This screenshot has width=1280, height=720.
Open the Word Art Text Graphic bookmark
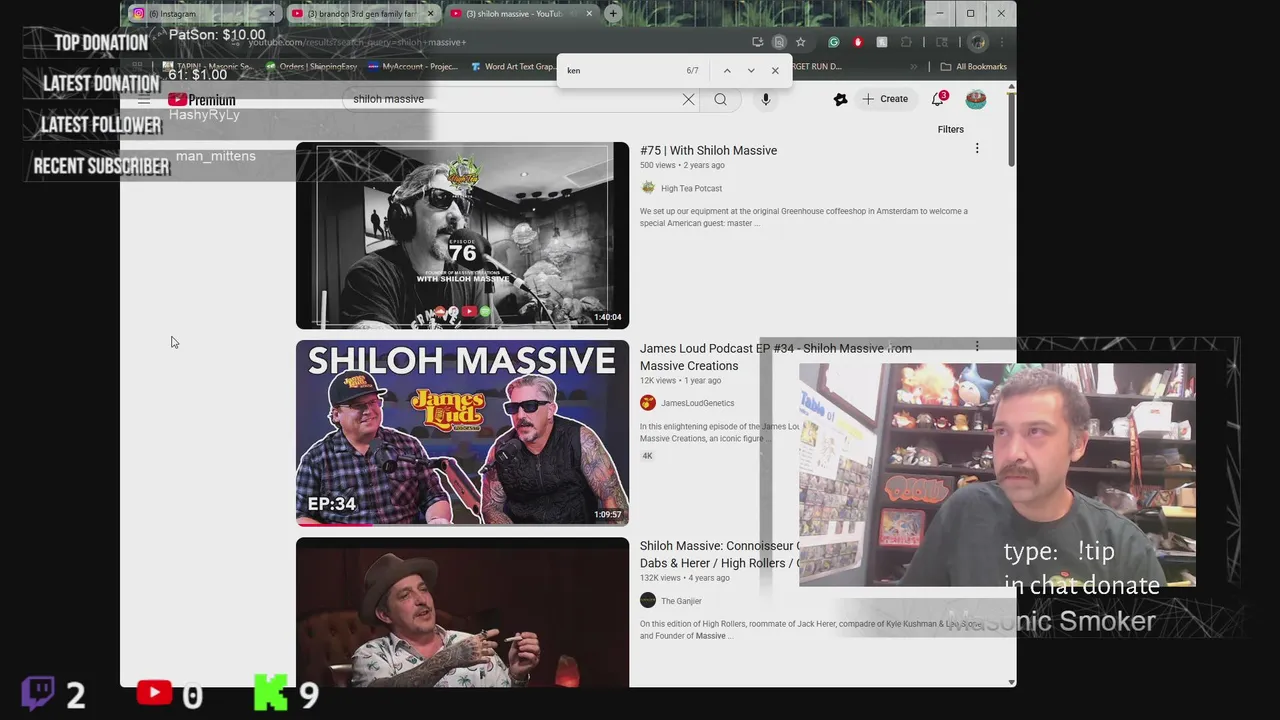[x=513, y=67]
